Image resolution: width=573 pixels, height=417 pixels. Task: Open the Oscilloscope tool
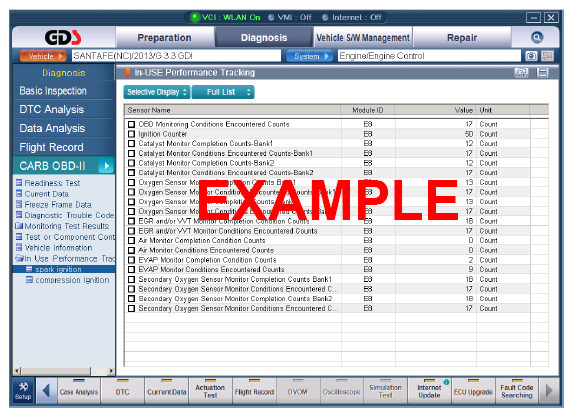click(341, 391)
